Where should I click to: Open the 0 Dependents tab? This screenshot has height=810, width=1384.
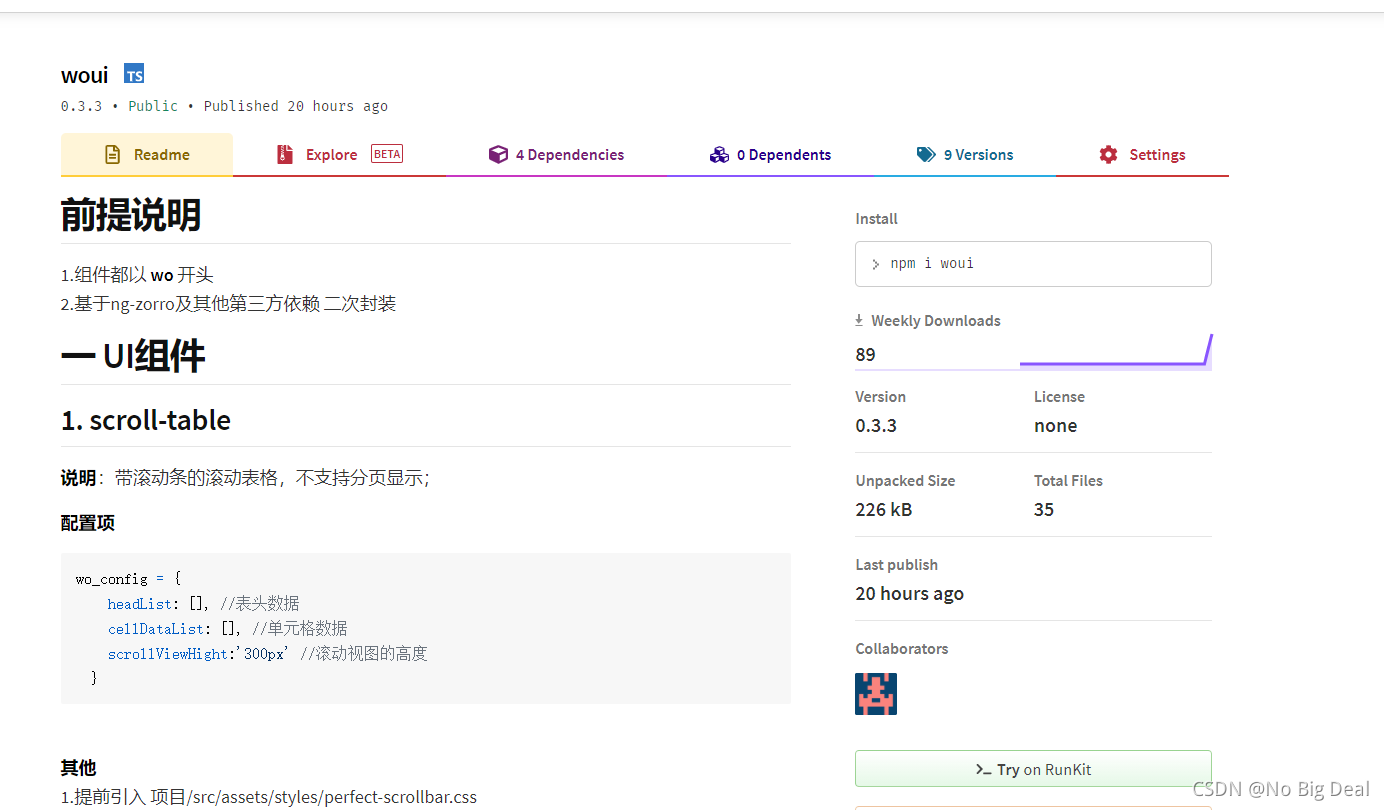point(770,155)
